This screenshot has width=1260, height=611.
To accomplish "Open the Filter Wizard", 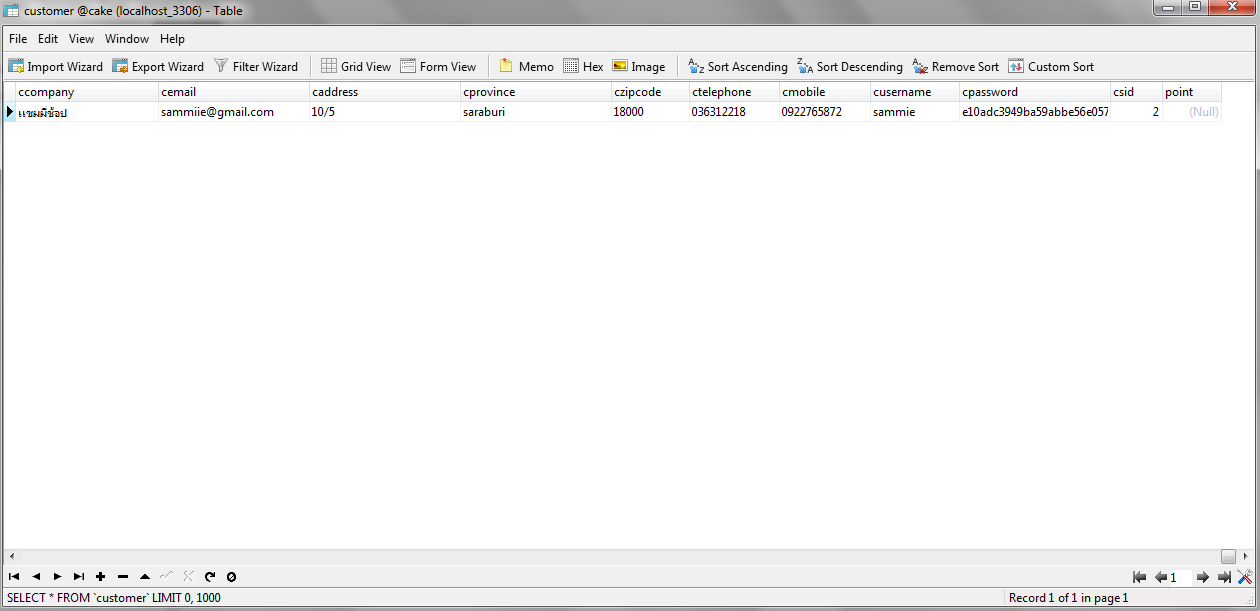I will click(256, 67).
